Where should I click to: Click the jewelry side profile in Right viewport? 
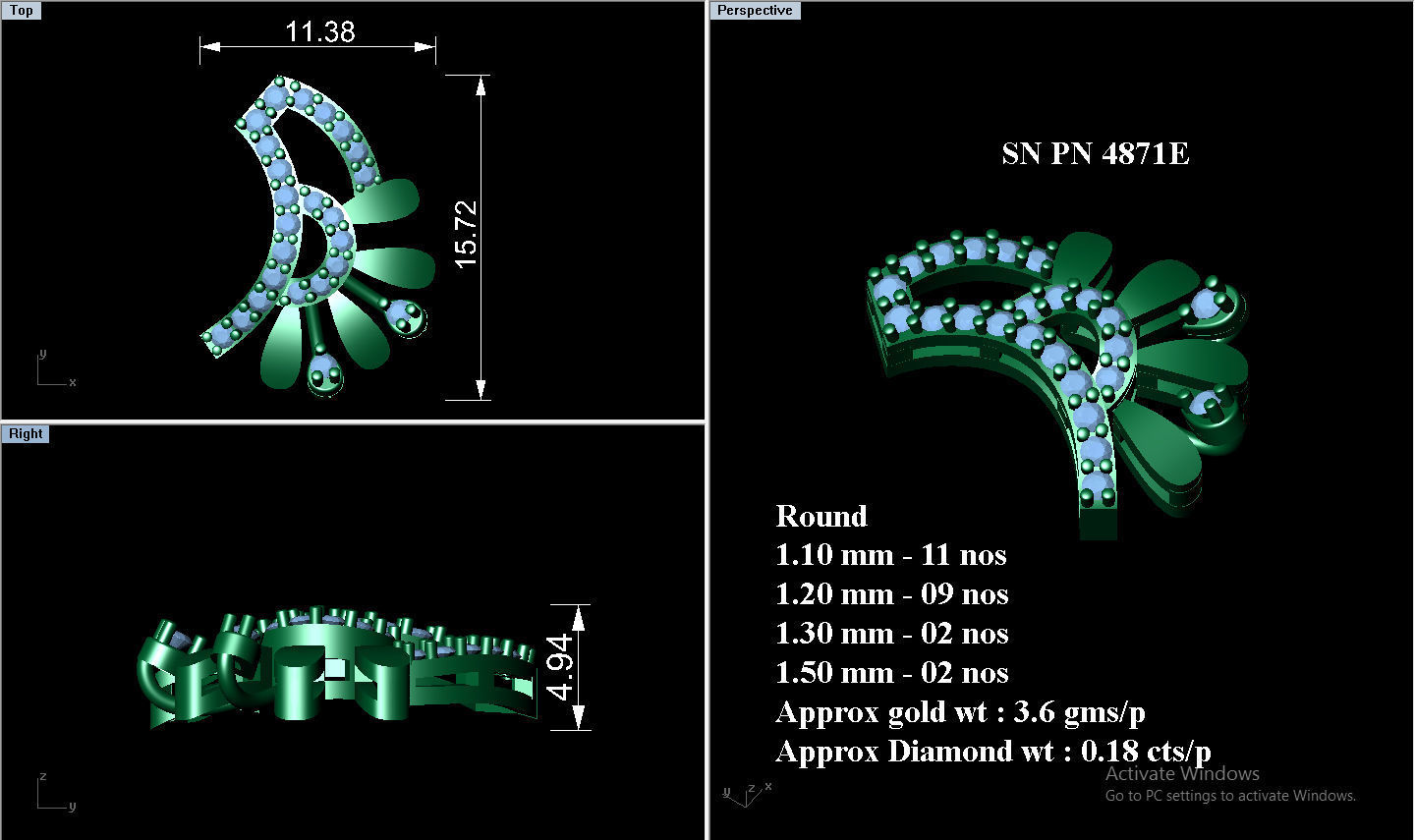pyautogui.click(x=336, y=667)
